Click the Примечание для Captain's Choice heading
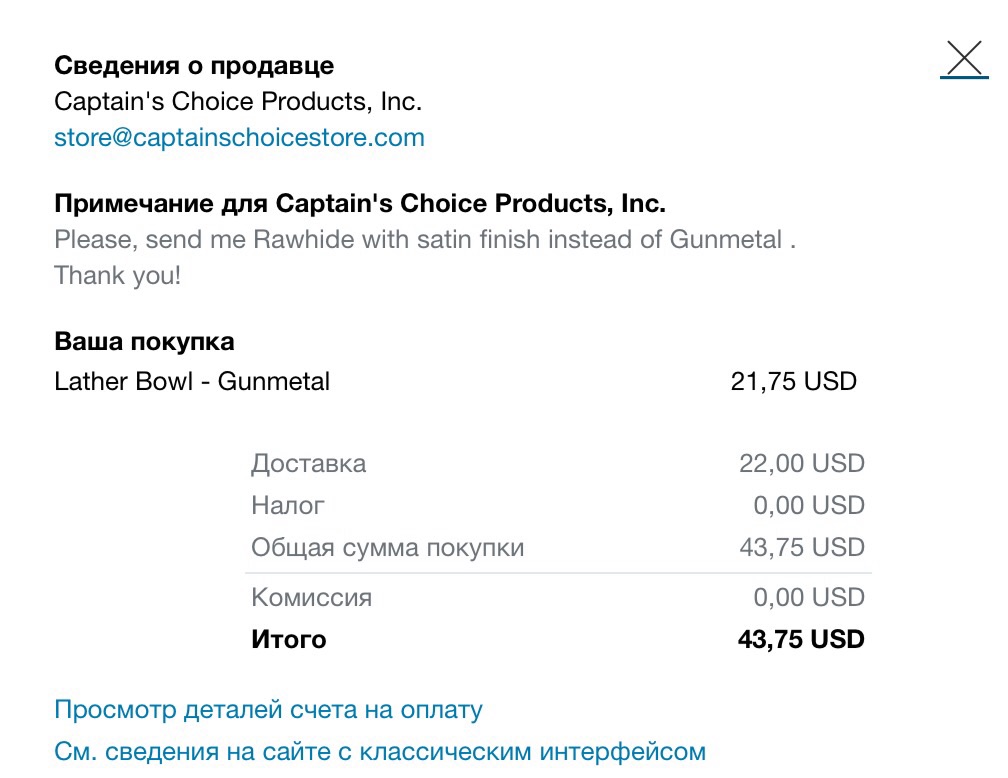The width and height of the screenshot is (1008, 778). coord(360,204)
